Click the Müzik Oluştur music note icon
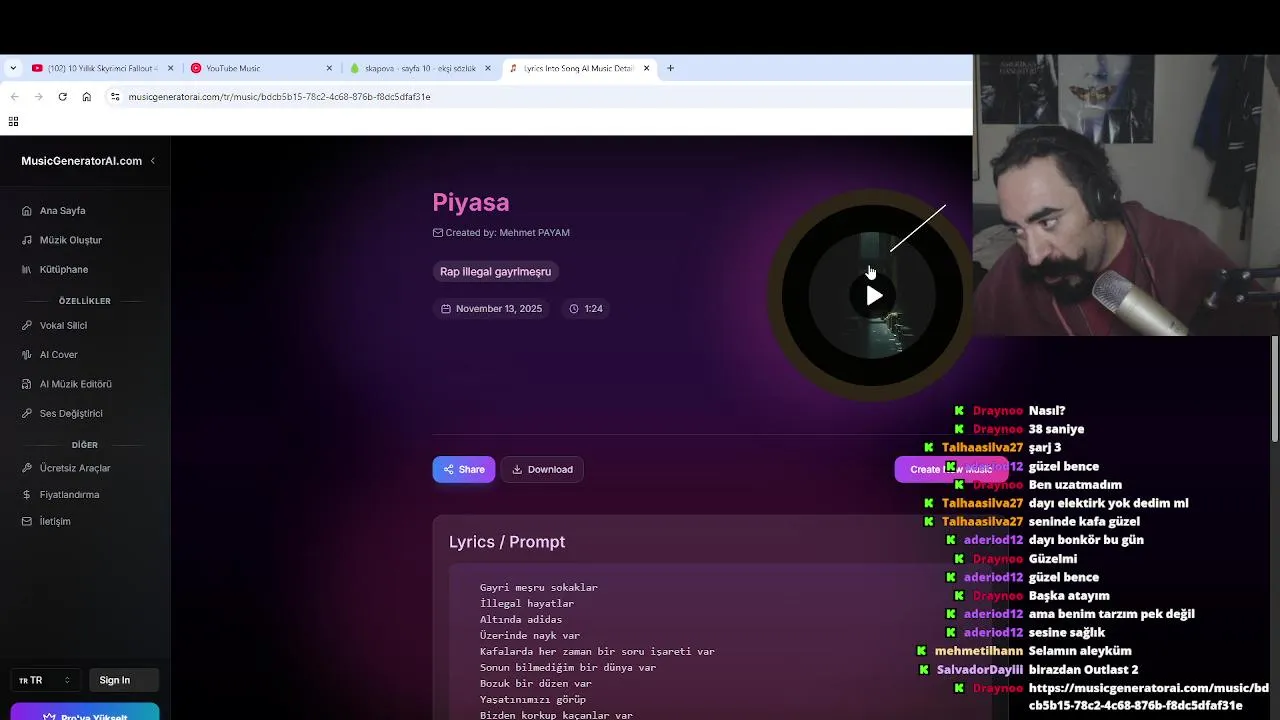Viewport: 1280px width, 720px height. pos(27,240)
